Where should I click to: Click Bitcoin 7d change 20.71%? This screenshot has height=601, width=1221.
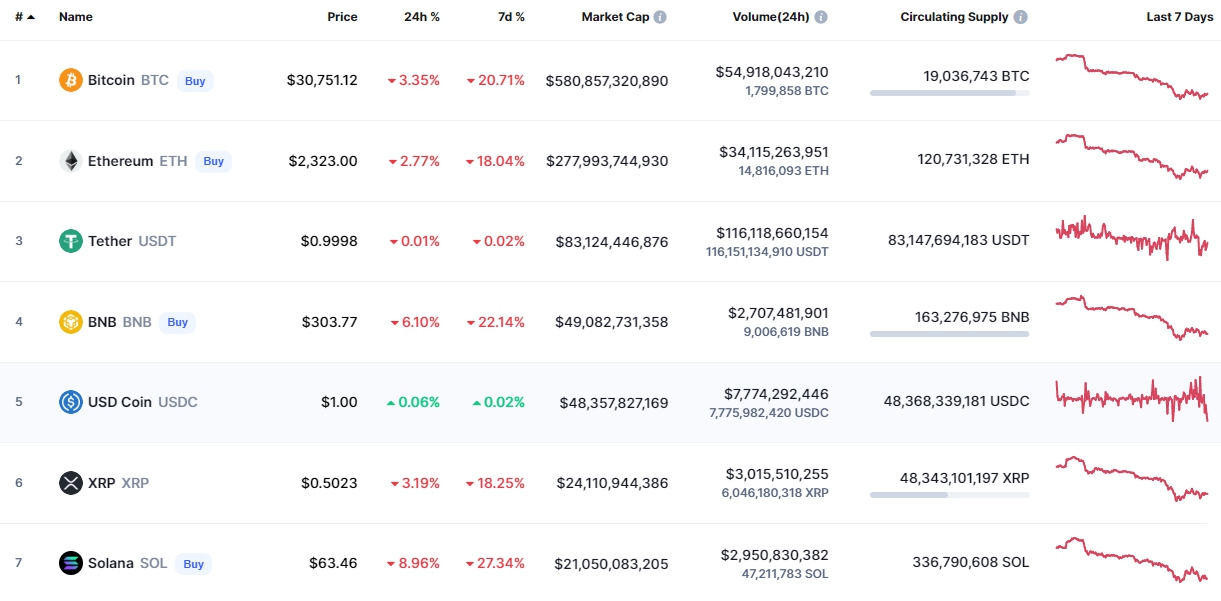[496, 80]
